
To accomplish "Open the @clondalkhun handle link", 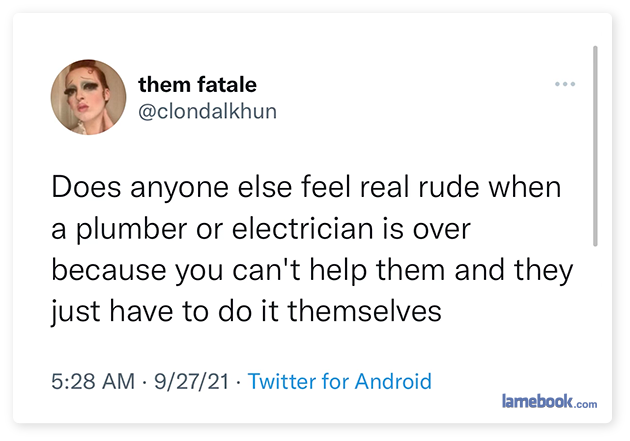I will click(x=207, y=110).
